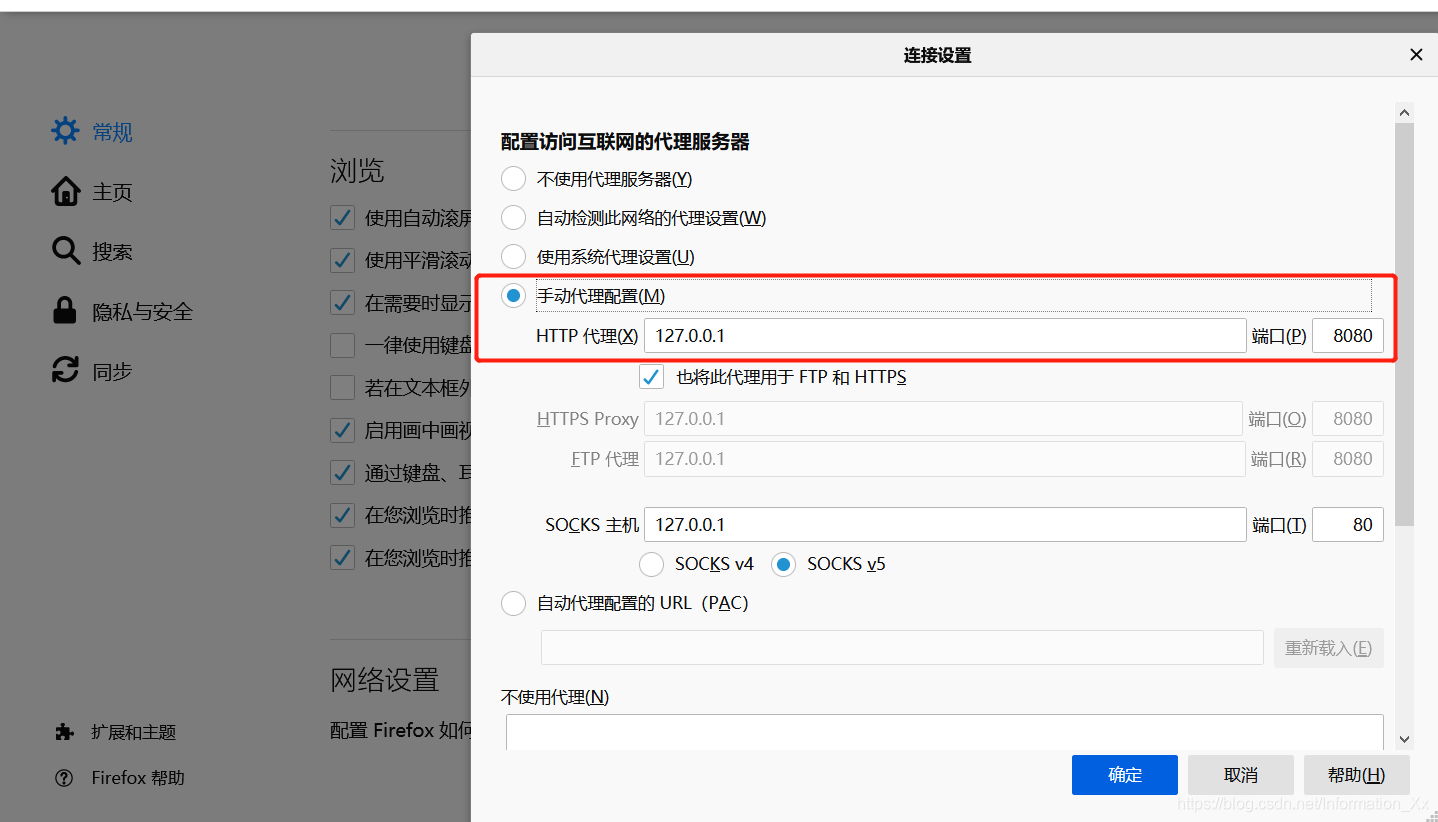The width and height of the screenshot is (1438, 822).
Task: Click the 重新载入 button
Action: coord(1328,647)
